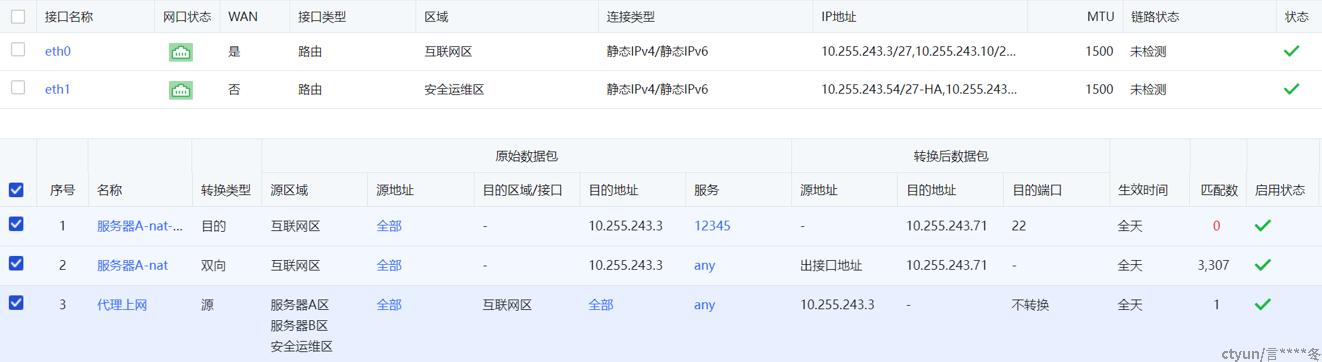Click the eth1 port status icon
Screen dimensions: 1322x362
pos(180,89)
